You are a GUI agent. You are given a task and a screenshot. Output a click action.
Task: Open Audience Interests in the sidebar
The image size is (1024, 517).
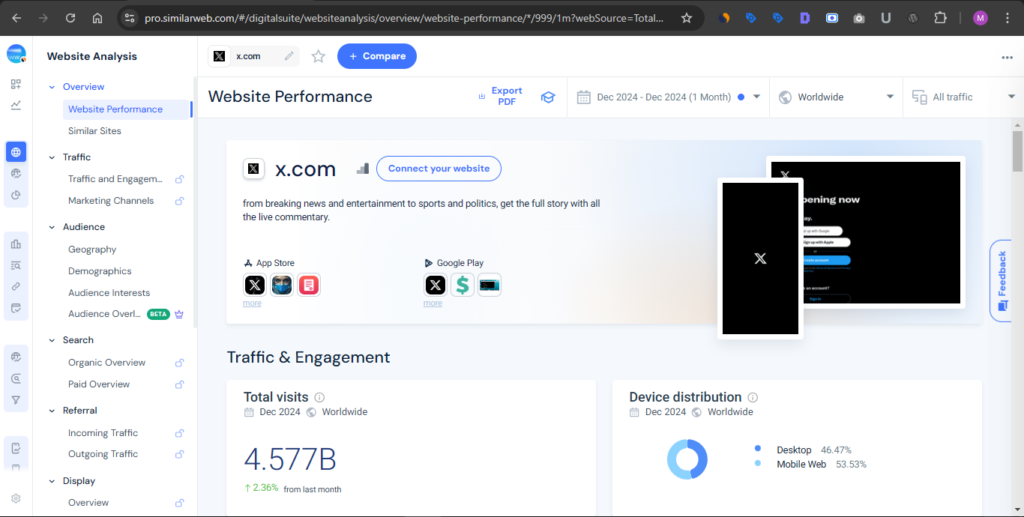pyautogui.click(x=109, y=292)
